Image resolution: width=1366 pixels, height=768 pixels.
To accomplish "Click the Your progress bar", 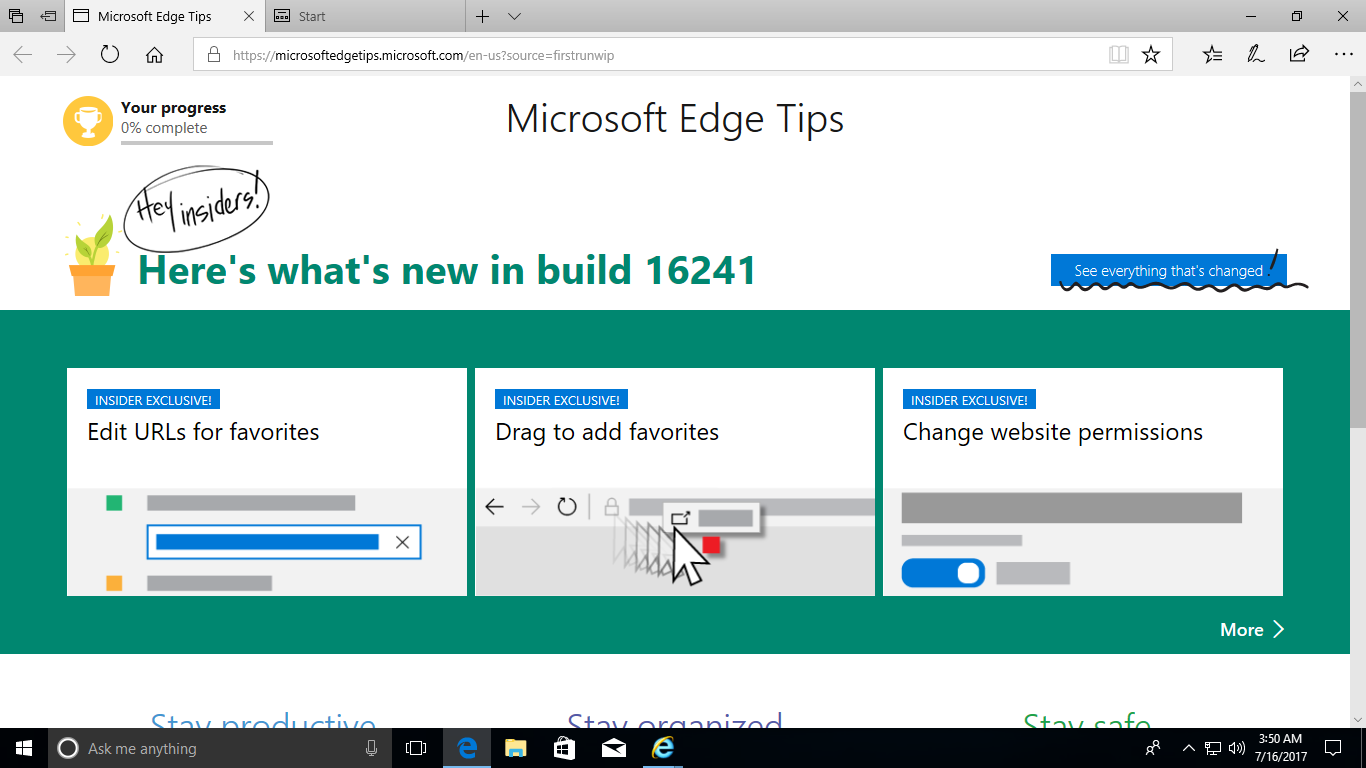I will 197,143.
